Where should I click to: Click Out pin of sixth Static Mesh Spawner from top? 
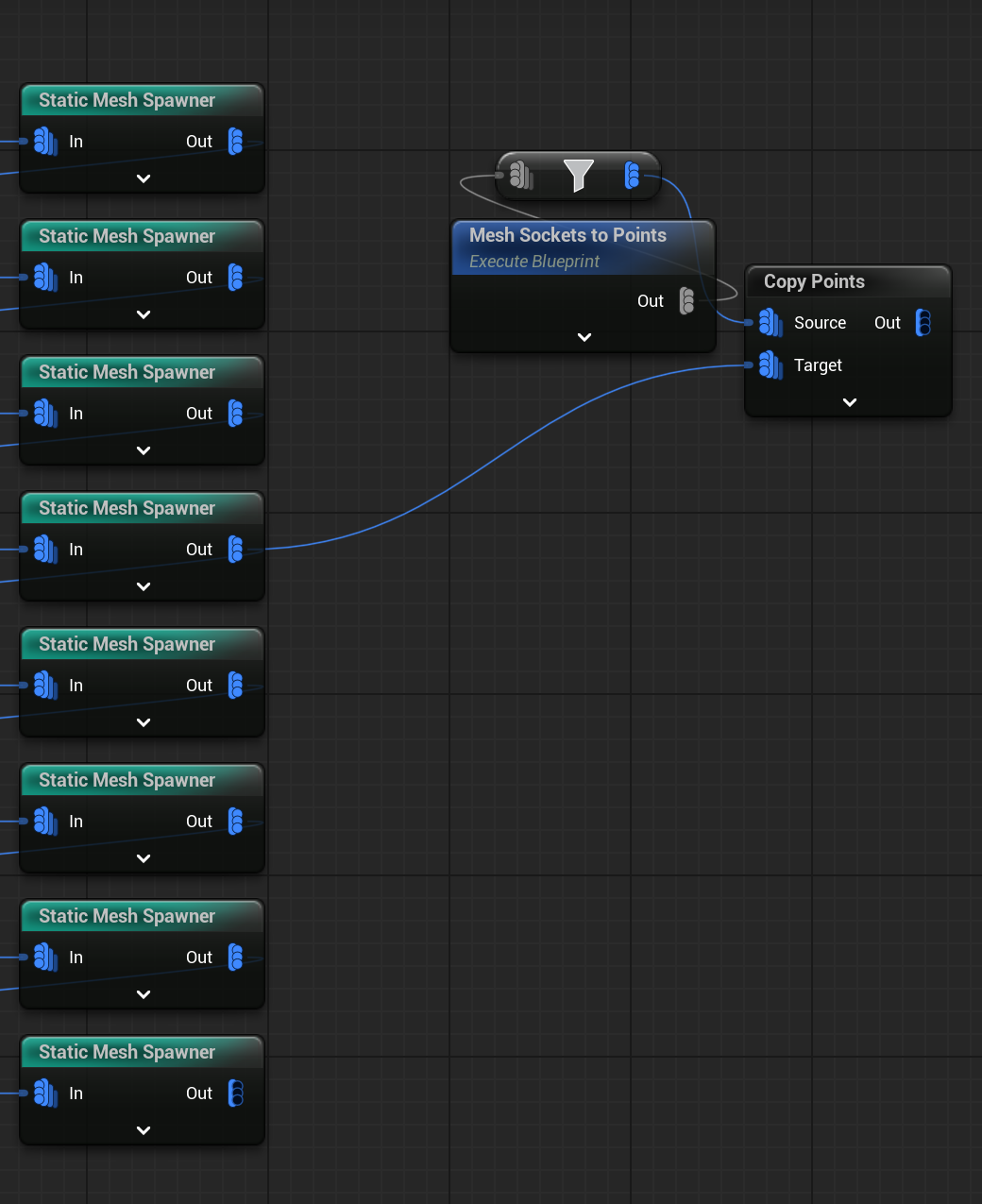pos(236,822)
